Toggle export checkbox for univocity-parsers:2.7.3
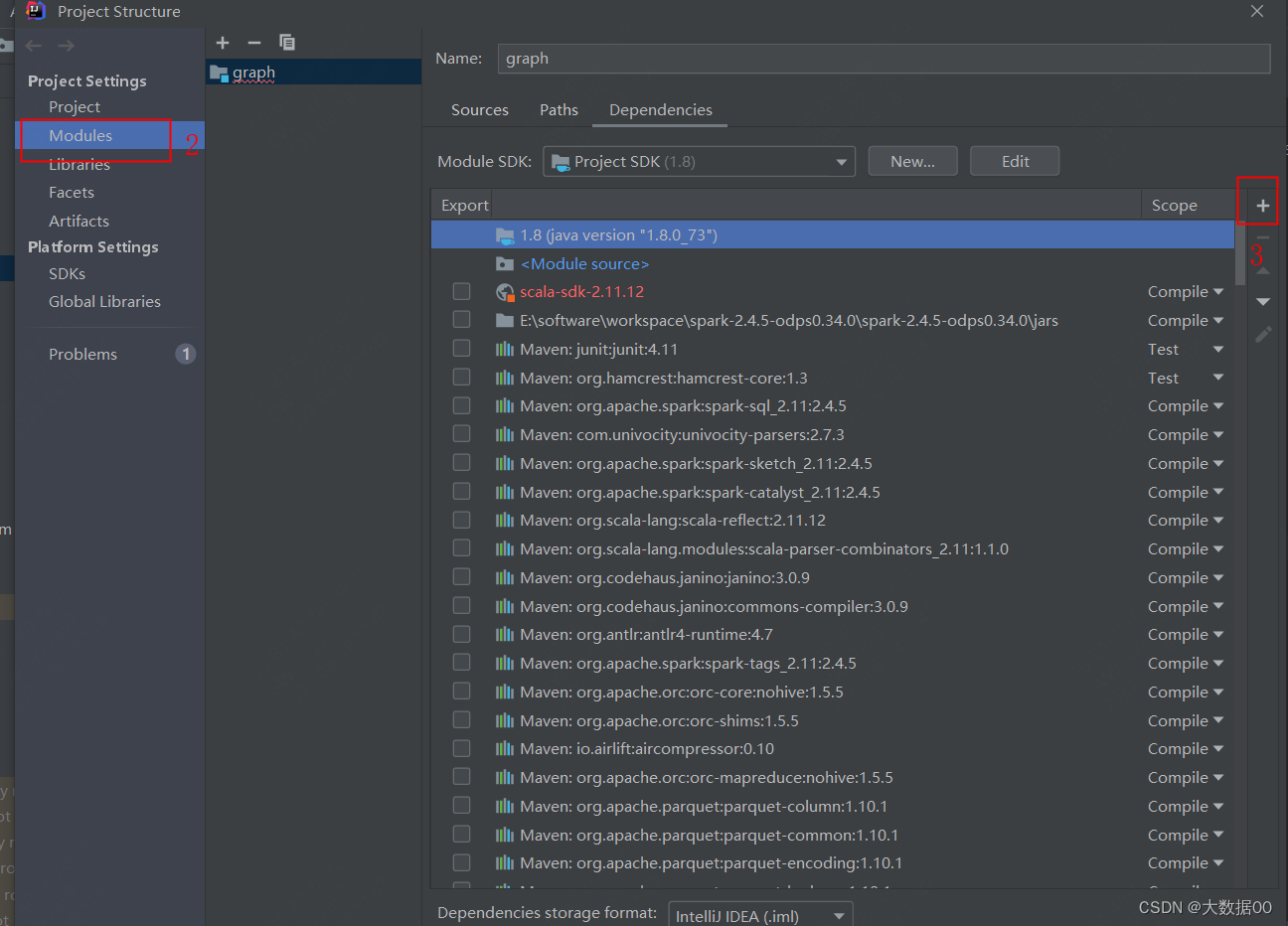The height and width of the screenshot is (926, 1288). pyautogui.click(x=461, y=434)
